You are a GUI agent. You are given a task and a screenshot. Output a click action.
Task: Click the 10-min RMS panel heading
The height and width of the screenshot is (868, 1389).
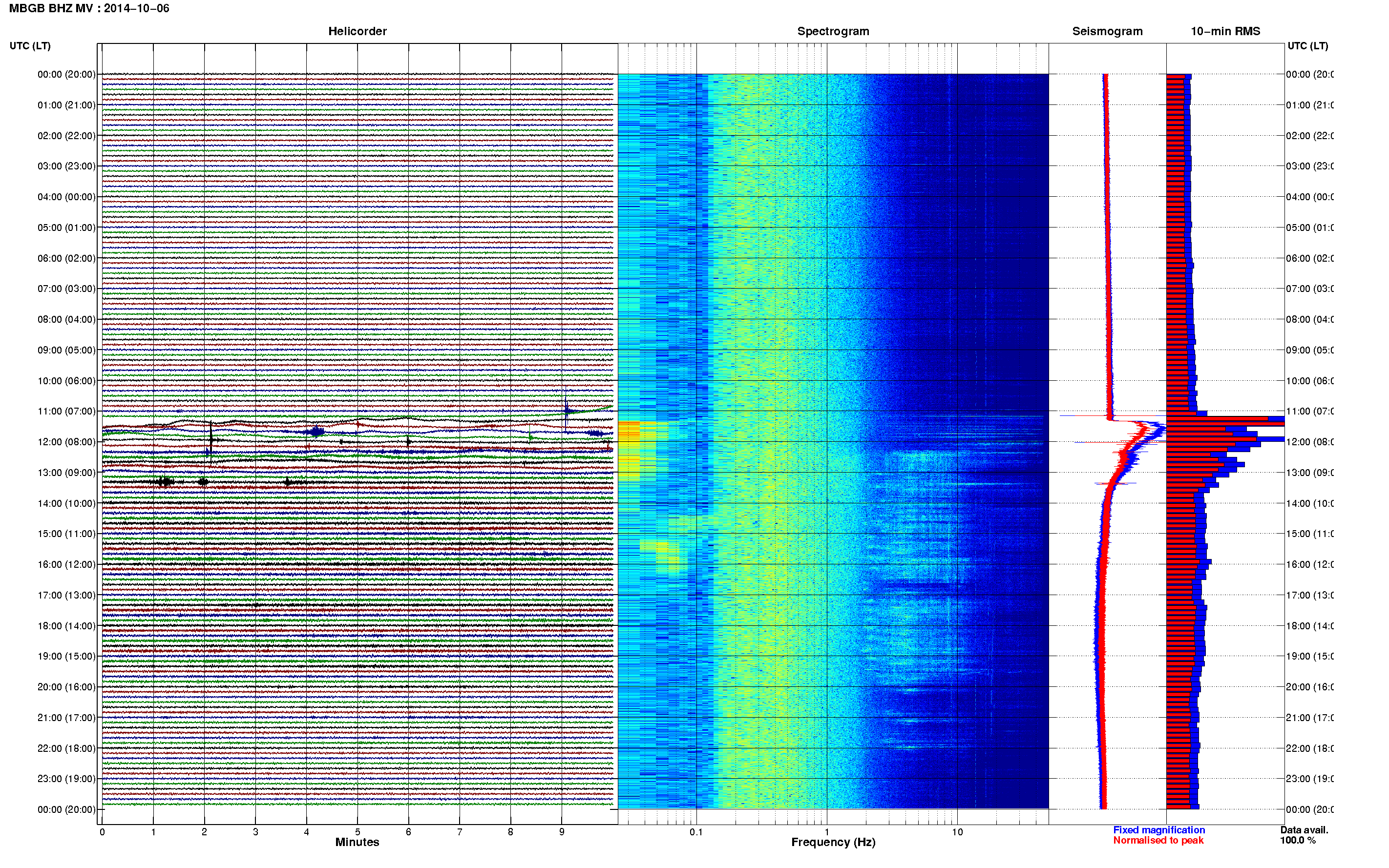point(1225,32)
